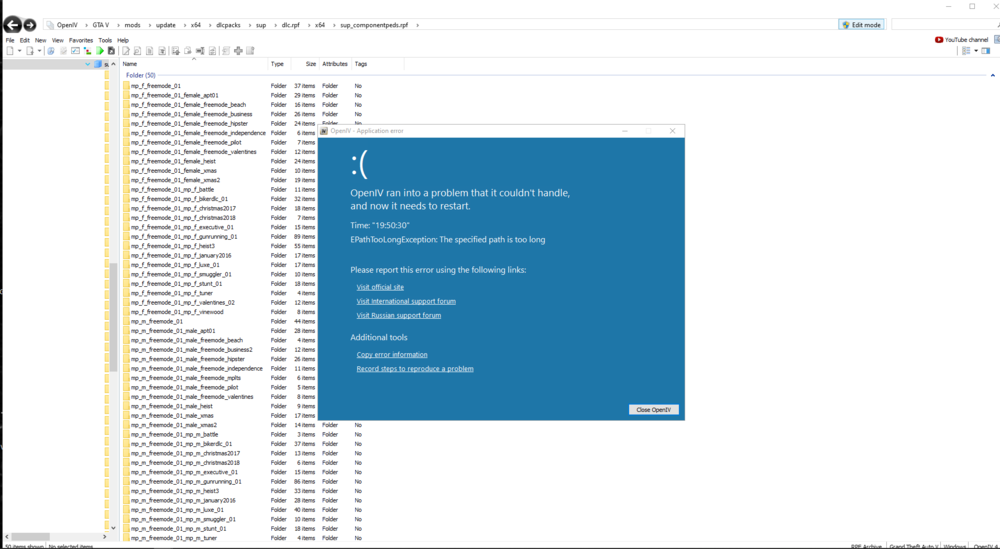Open the Edit menu
The width and height of the screenshot is (1000, 549).
click(24, 40)
